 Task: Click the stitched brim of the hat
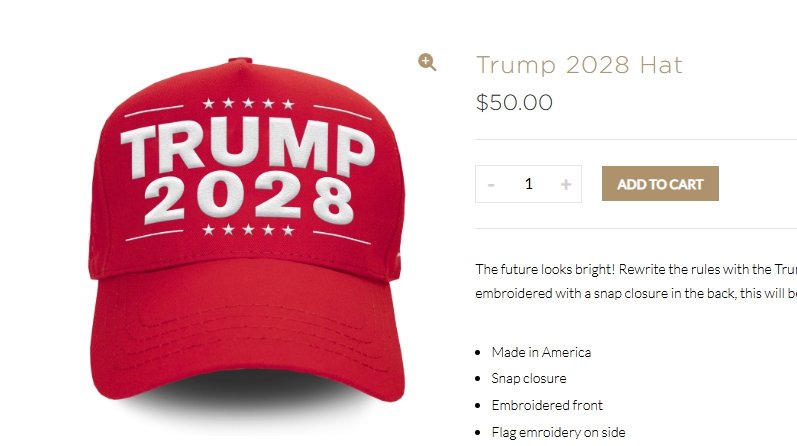tap(247, 338)
